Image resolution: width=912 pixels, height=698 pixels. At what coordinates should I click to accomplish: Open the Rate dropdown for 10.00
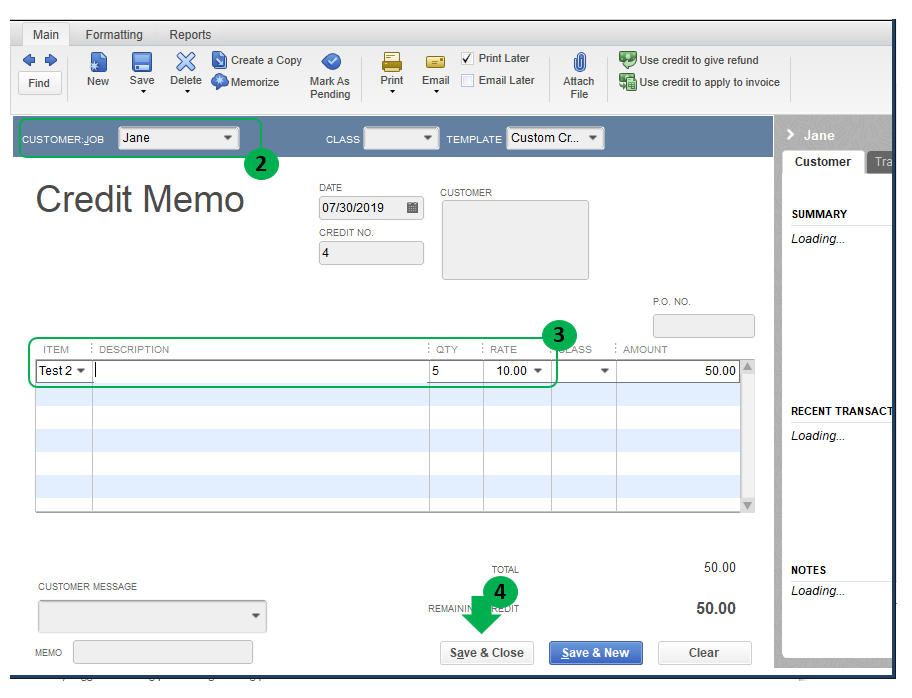(x=538, y=371)
